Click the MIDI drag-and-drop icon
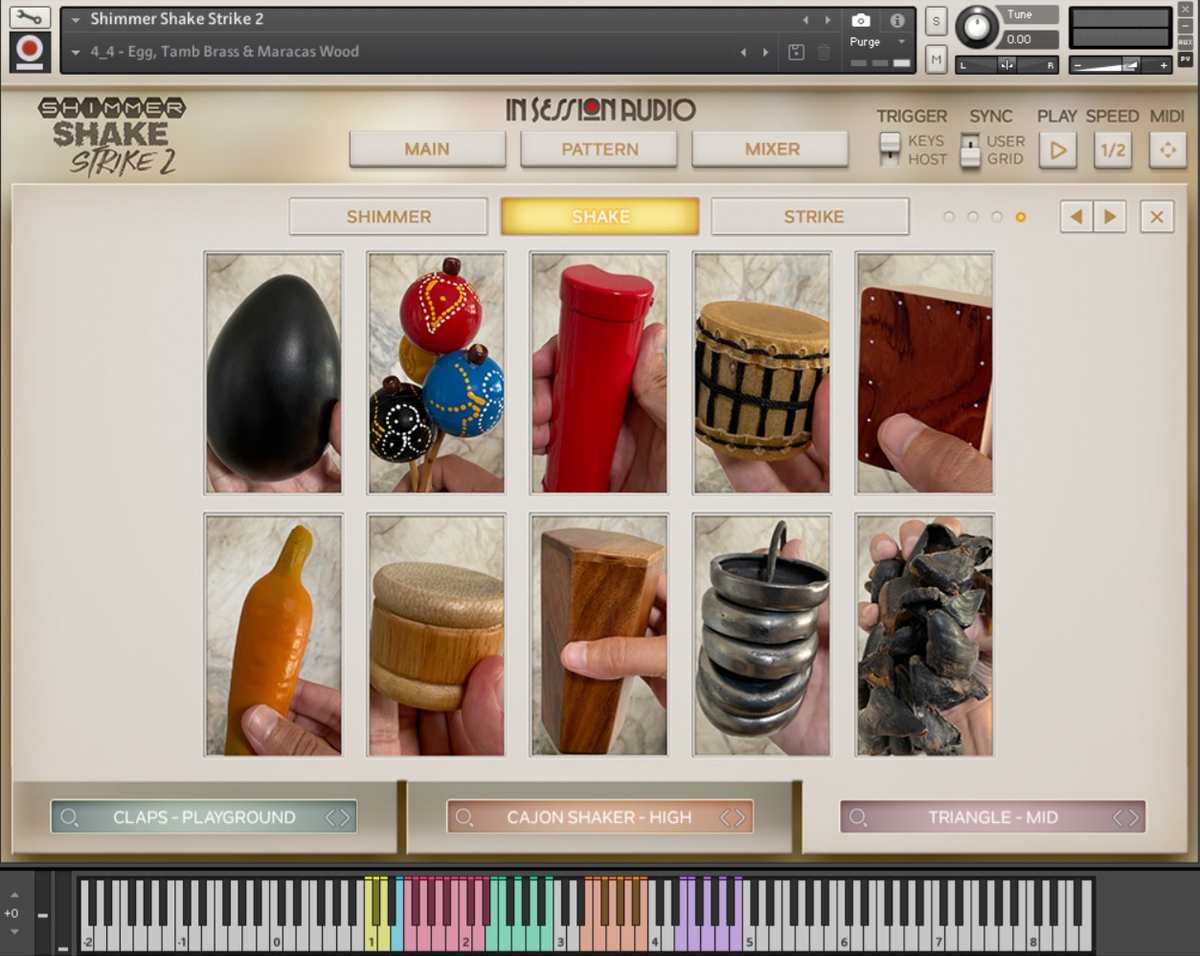 click(1167, 151)
